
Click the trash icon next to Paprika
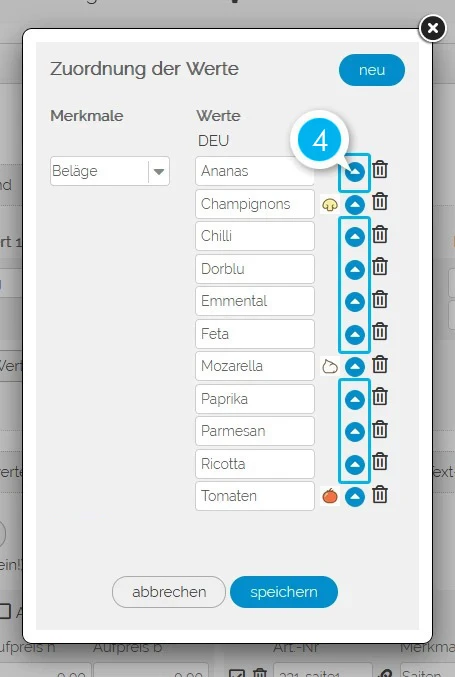click(x=380, y=397)
